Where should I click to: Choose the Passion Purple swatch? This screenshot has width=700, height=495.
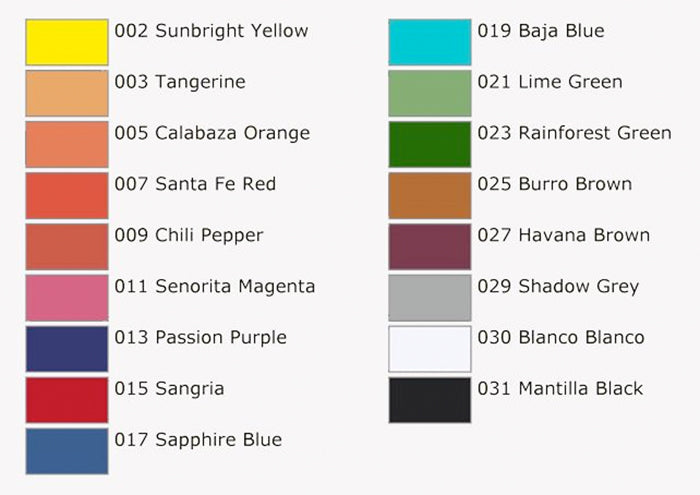pos(67,349)
